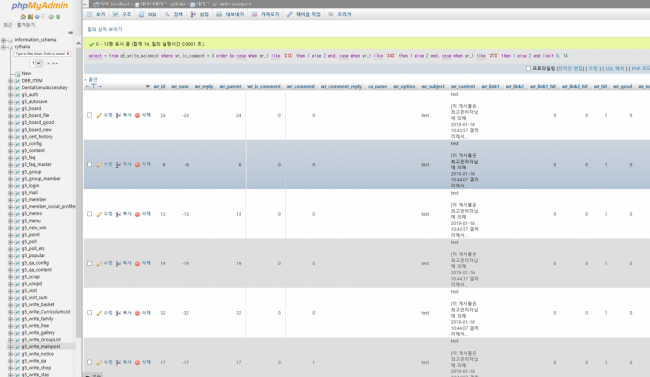Switch to the structure (구조) tab
This screenshot has height=377, width=650.
pyautogui.click(x=122, y=14)
